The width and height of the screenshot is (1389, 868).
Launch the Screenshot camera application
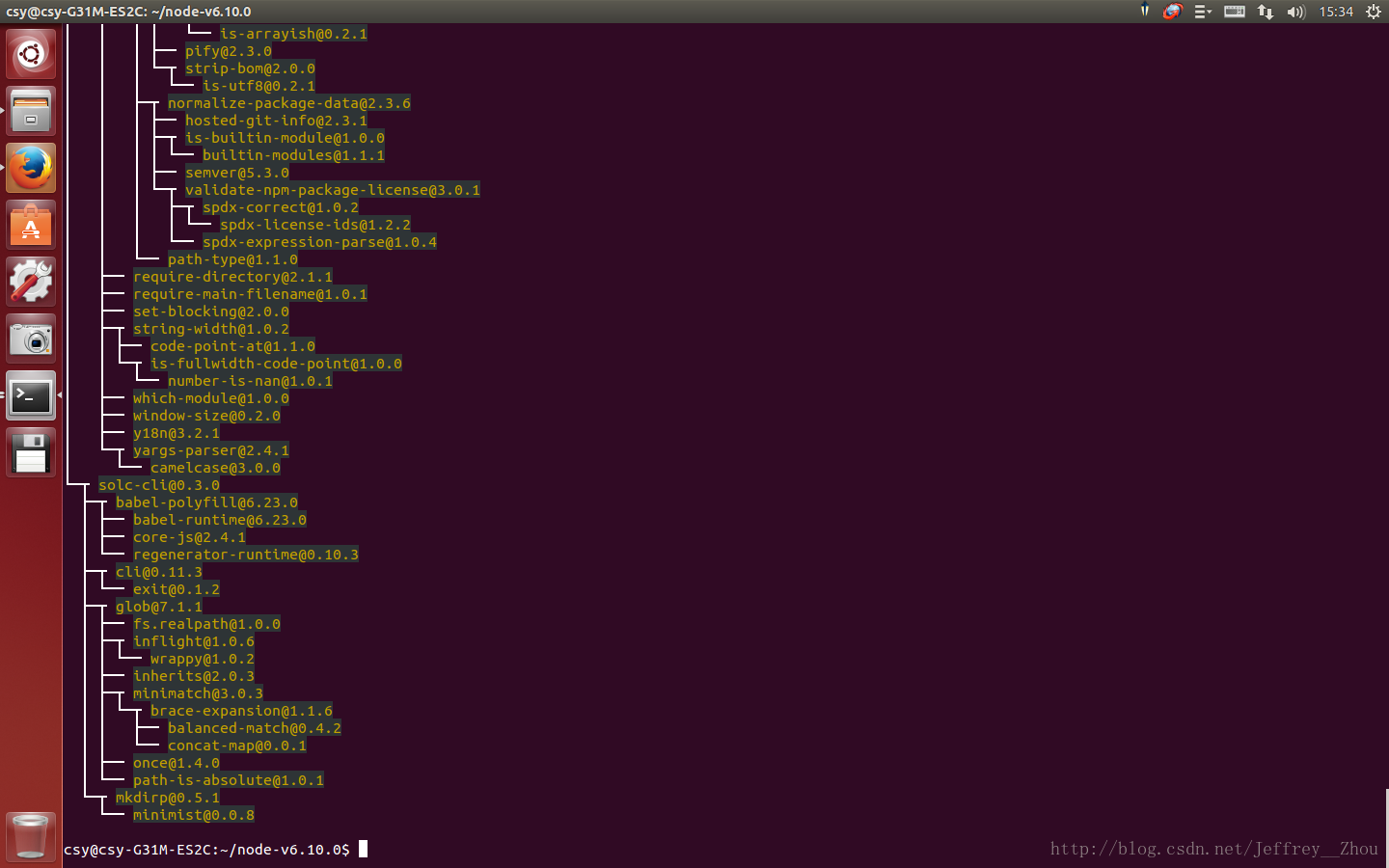pos(31,339)
